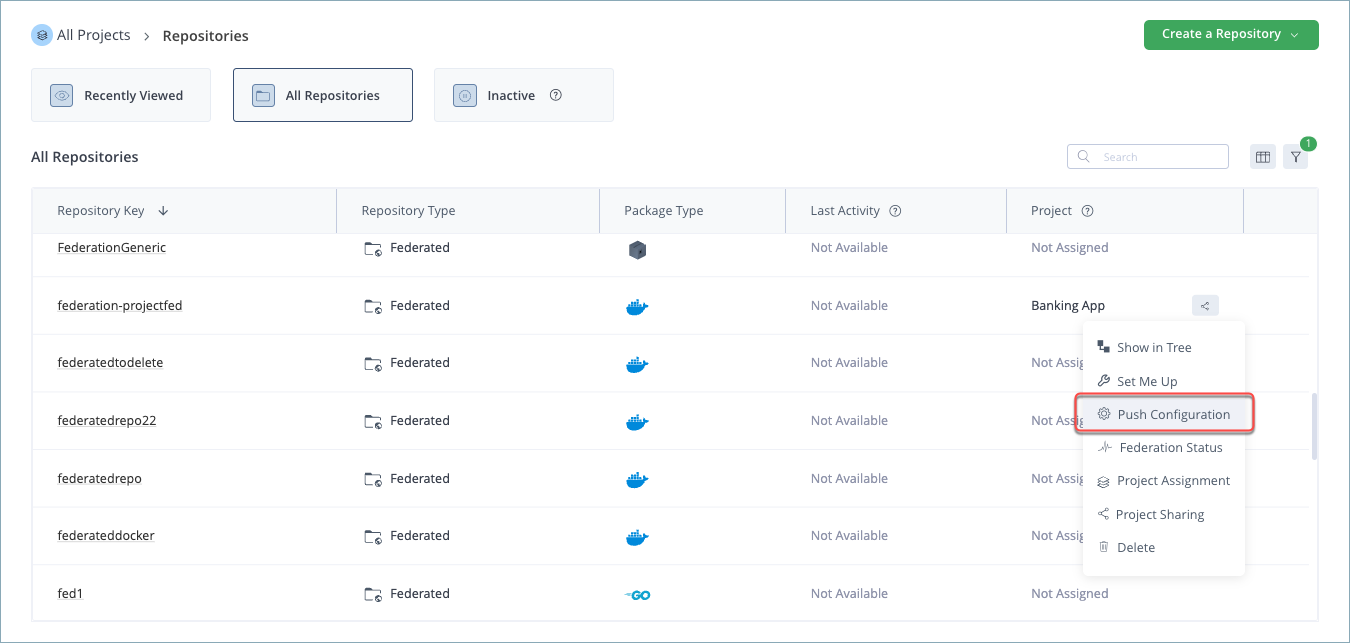Click the Banking App project cell

click(1068, 305)
